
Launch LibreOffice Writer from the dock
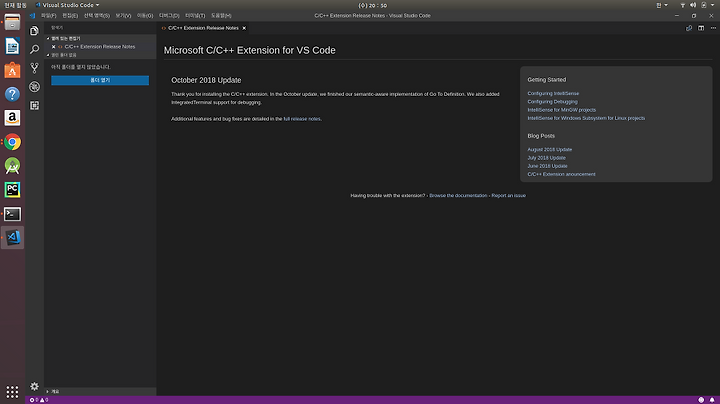(x=12, y=46)
